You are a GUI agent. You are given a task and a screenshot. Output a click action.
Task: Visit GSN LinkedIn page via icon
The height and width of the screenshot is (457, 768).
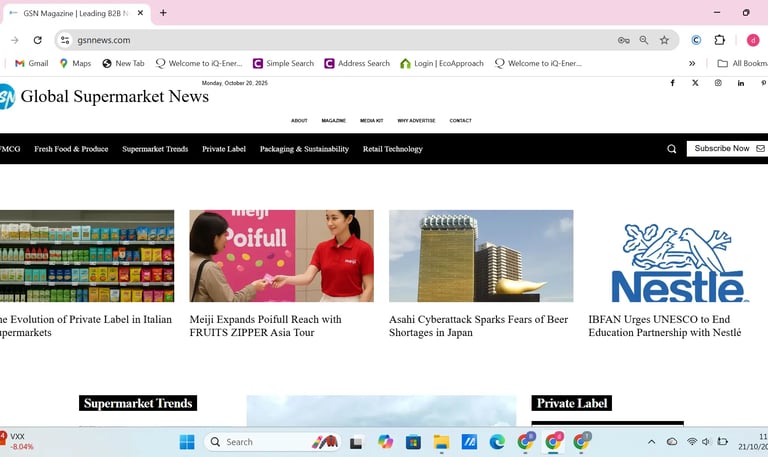741,83
